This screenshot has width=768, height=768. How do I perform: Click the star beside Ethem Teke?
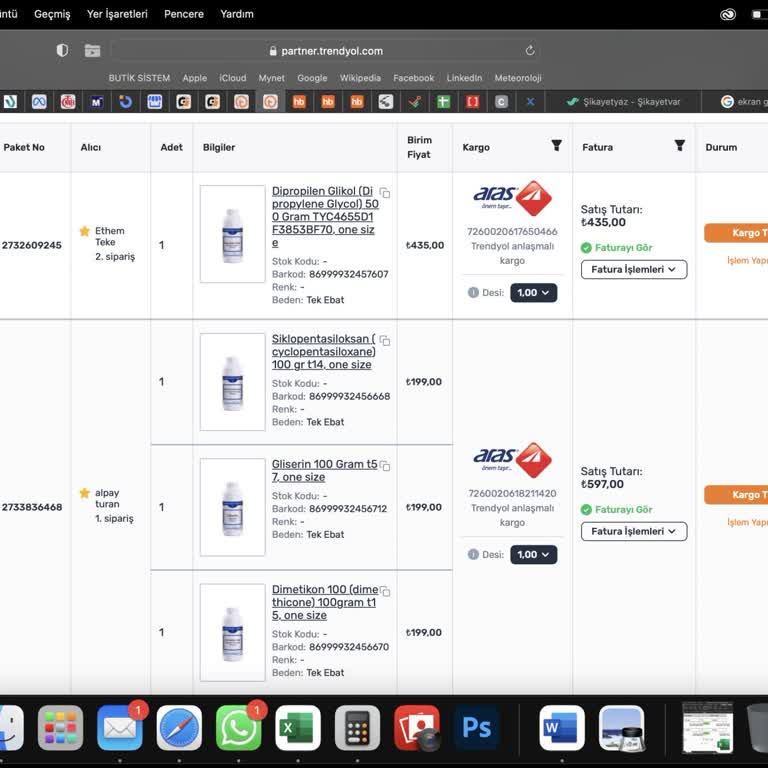(85, 231)
